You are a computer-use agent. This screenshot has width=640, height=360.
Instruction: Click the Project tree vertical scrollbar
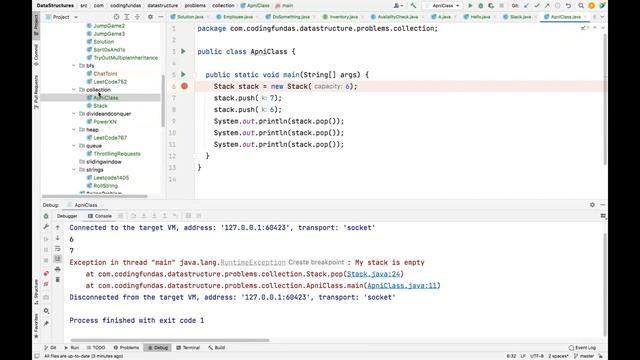[163, 100]
